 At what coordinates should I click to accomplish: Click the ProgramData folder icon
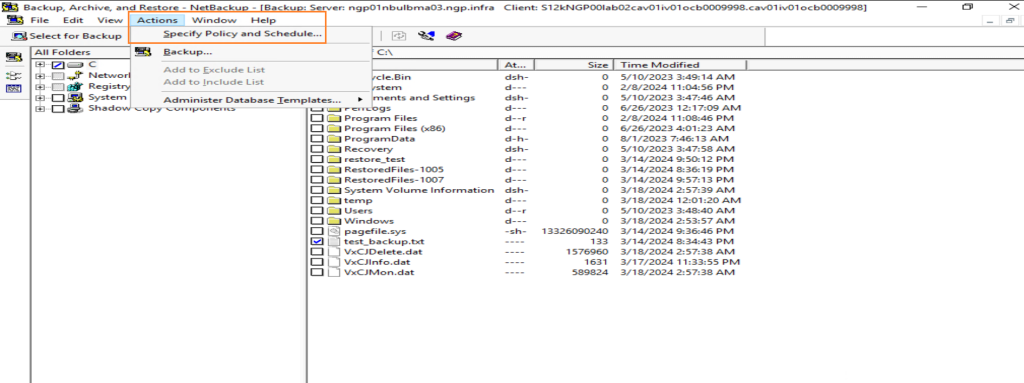(x=334, y=139)
